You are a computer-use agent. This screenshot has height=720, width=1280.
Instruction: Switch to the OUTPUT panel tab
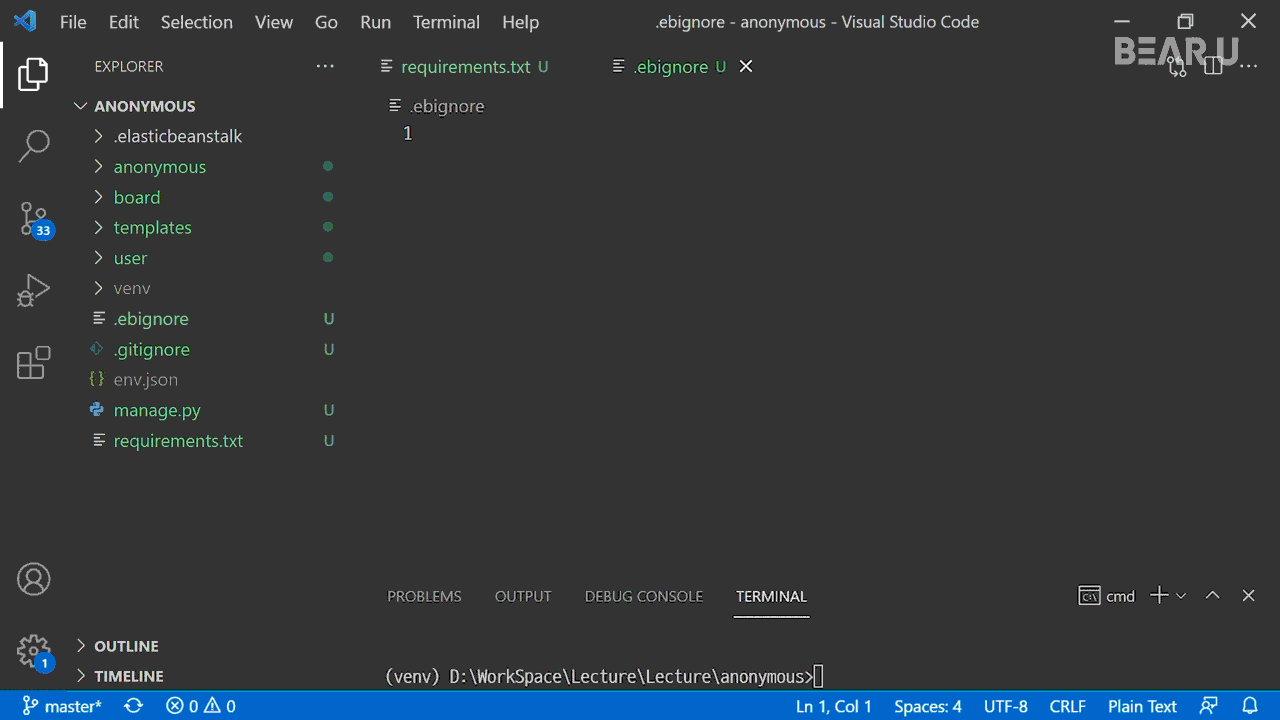point(523,596)
